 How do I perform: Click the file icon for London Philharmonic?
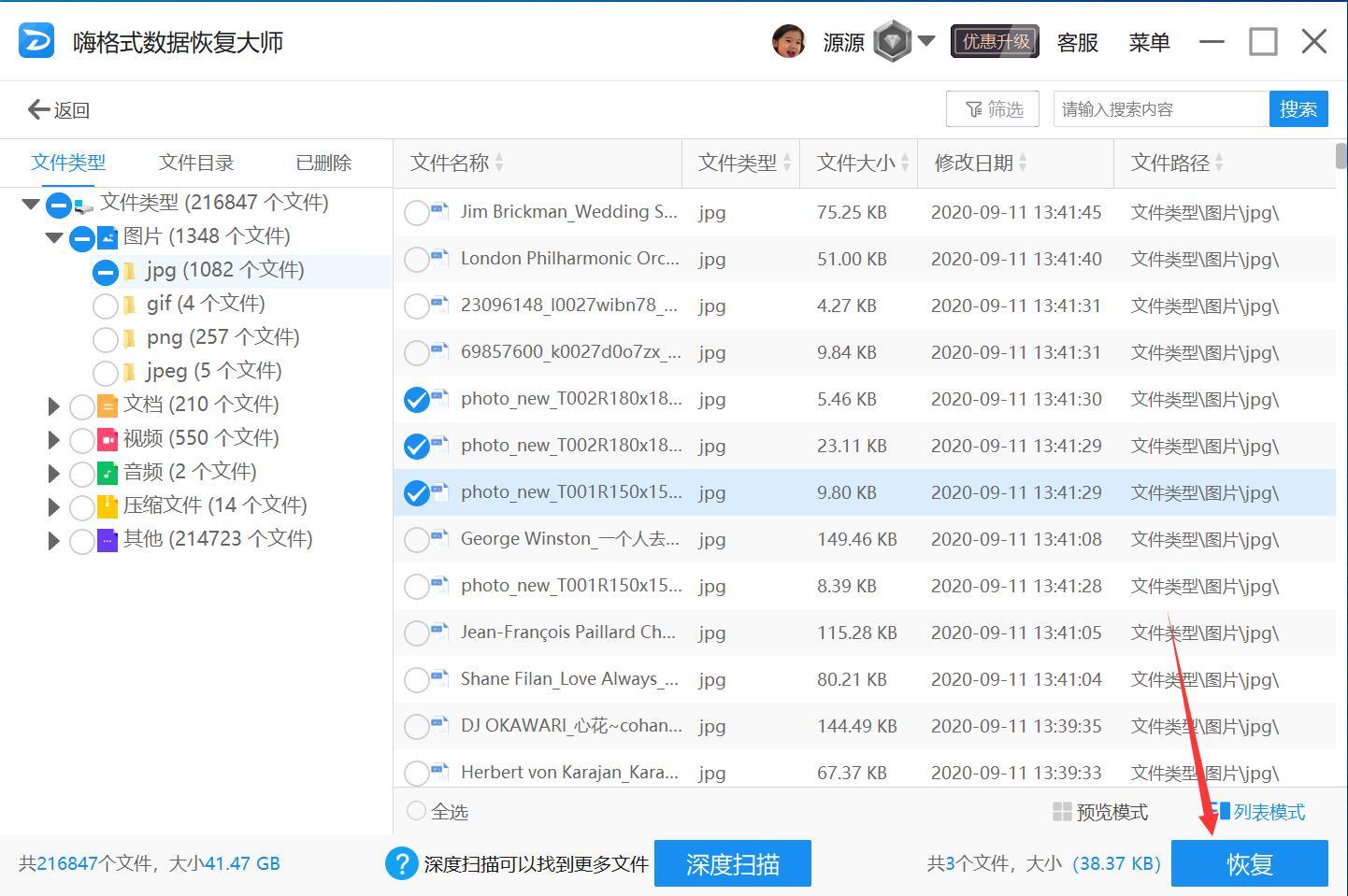(439, 259)
